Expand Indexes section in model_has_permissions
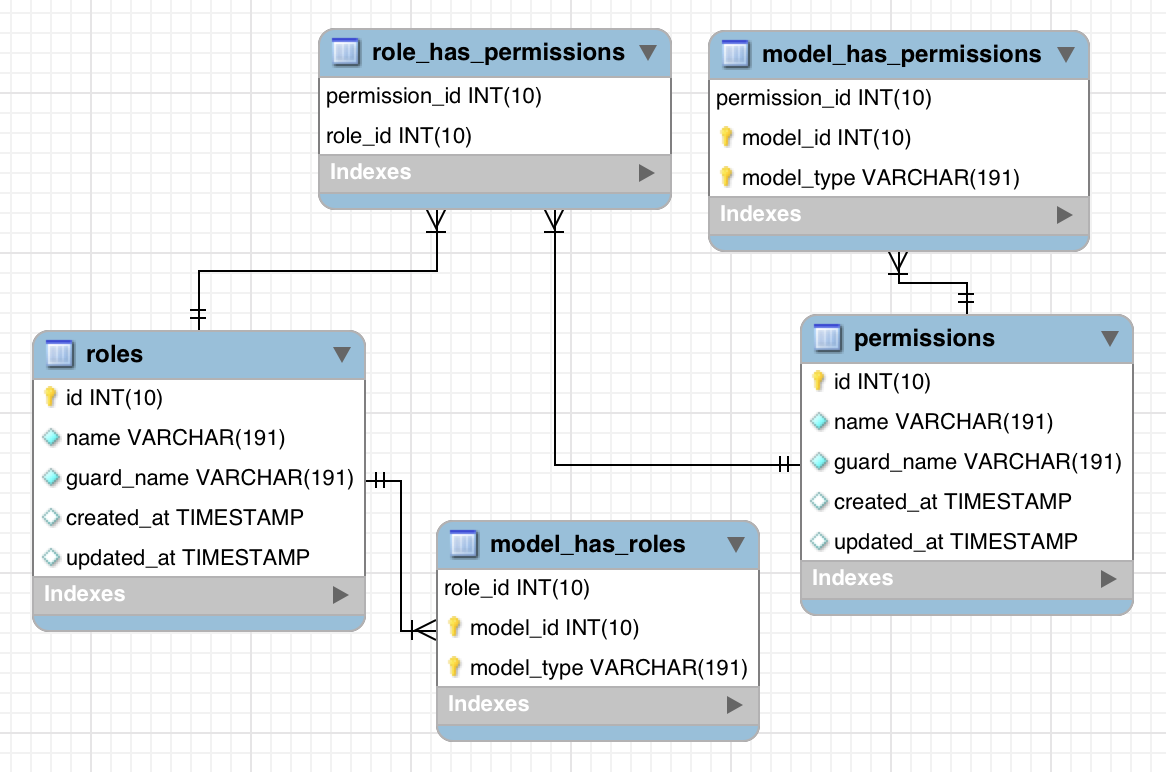 pyautogui.click(x=1064, y=215)
